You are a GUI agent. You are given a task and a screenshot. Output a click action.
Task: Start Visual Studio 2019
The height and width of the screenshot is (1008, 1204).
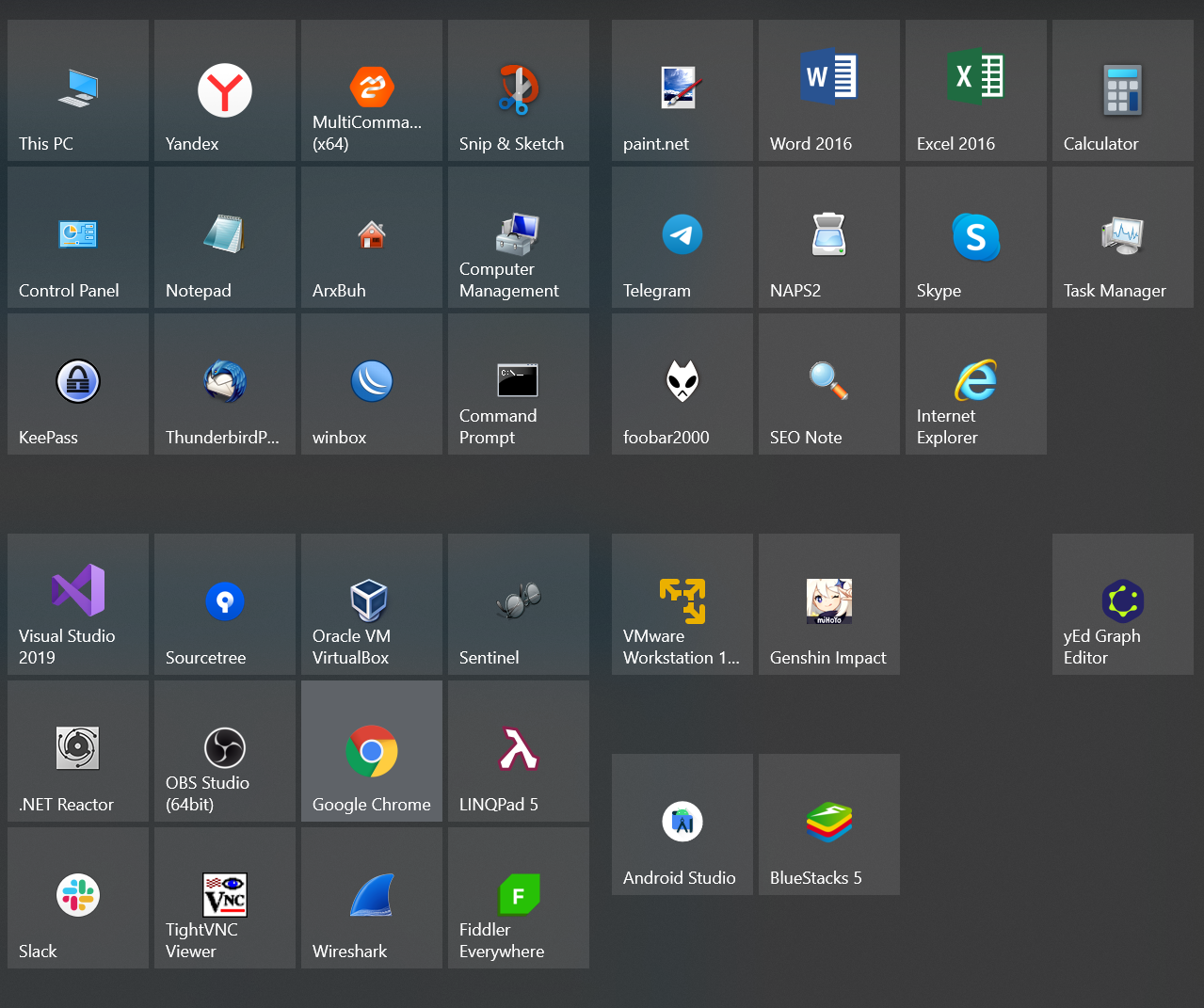pyautogui.click(x=78, y=604)
